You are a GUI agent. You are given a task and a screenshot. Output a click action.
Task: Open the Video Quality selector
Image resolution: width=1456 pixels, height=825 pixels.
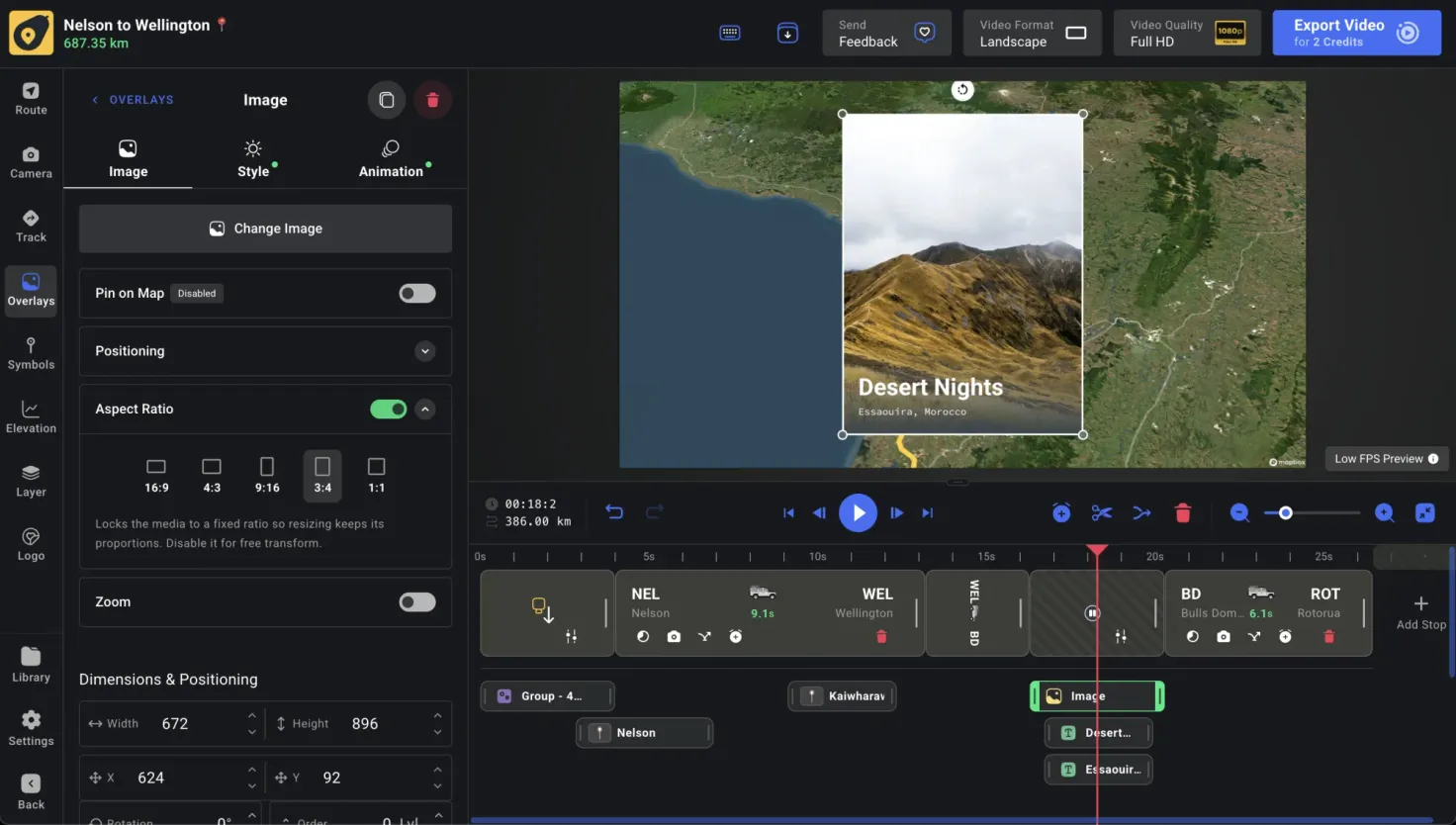1187,33
